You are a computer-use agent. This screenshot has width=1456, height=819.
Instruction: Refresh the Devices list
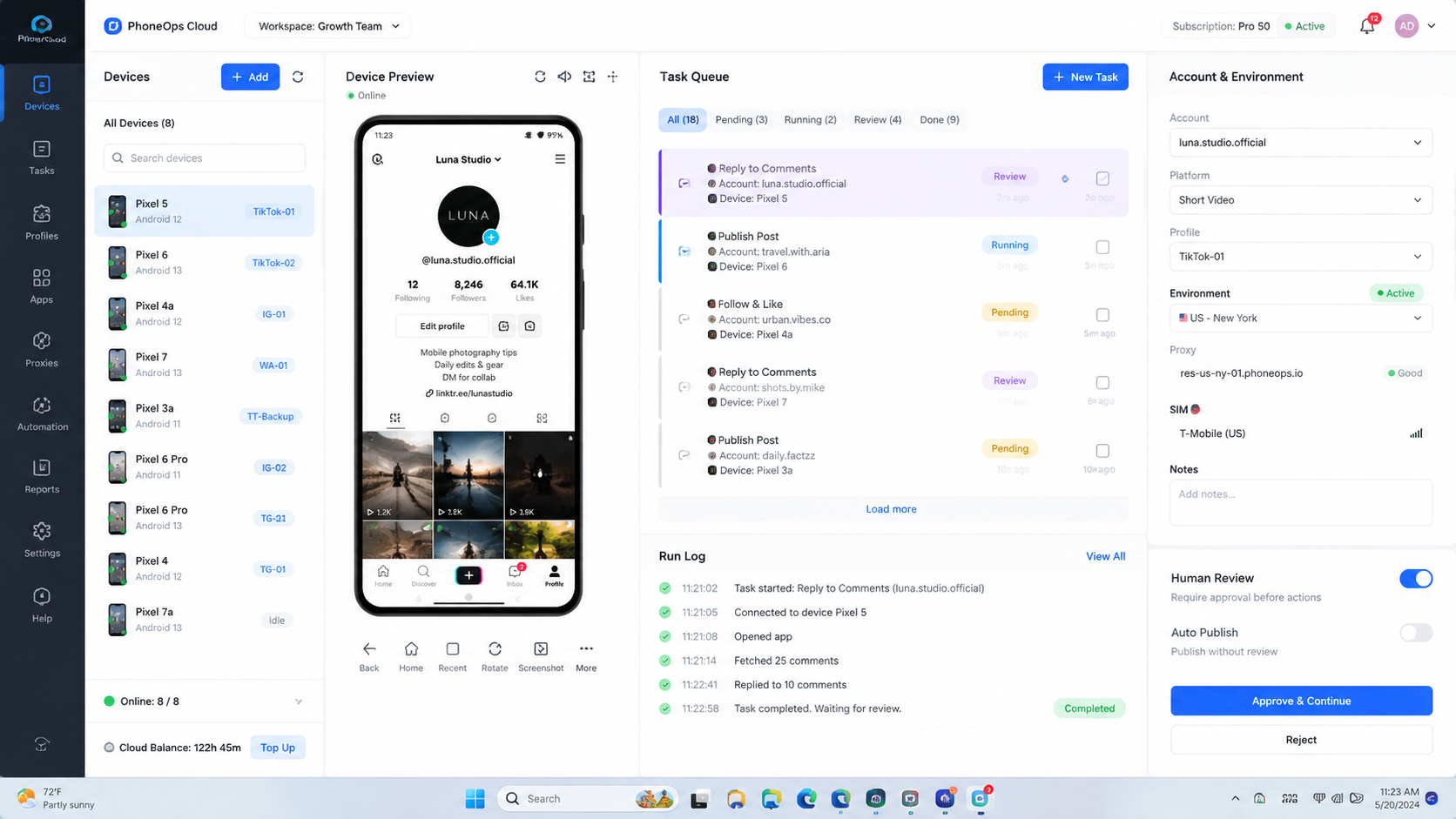point(298,77)
